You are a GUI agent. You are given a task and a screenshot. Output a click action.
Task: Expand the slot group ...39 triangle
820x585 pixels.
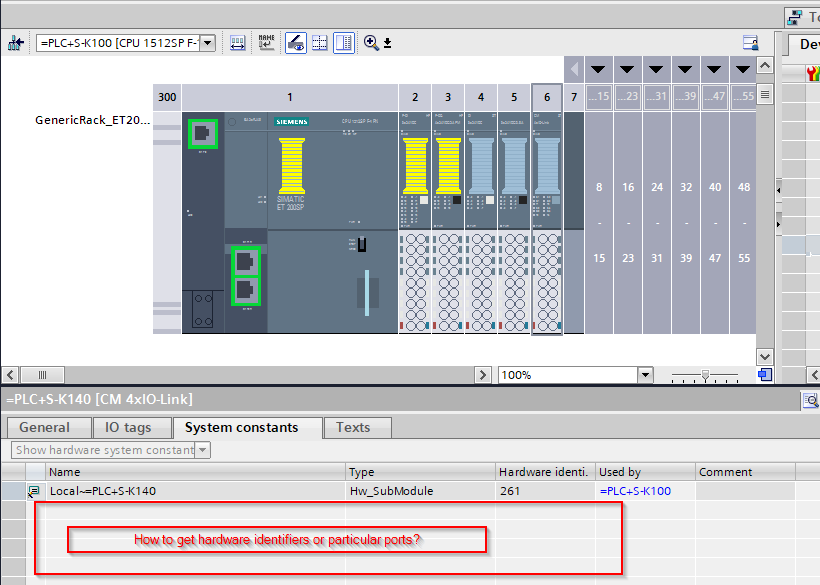pyautogui.click(x=685, y=69)
